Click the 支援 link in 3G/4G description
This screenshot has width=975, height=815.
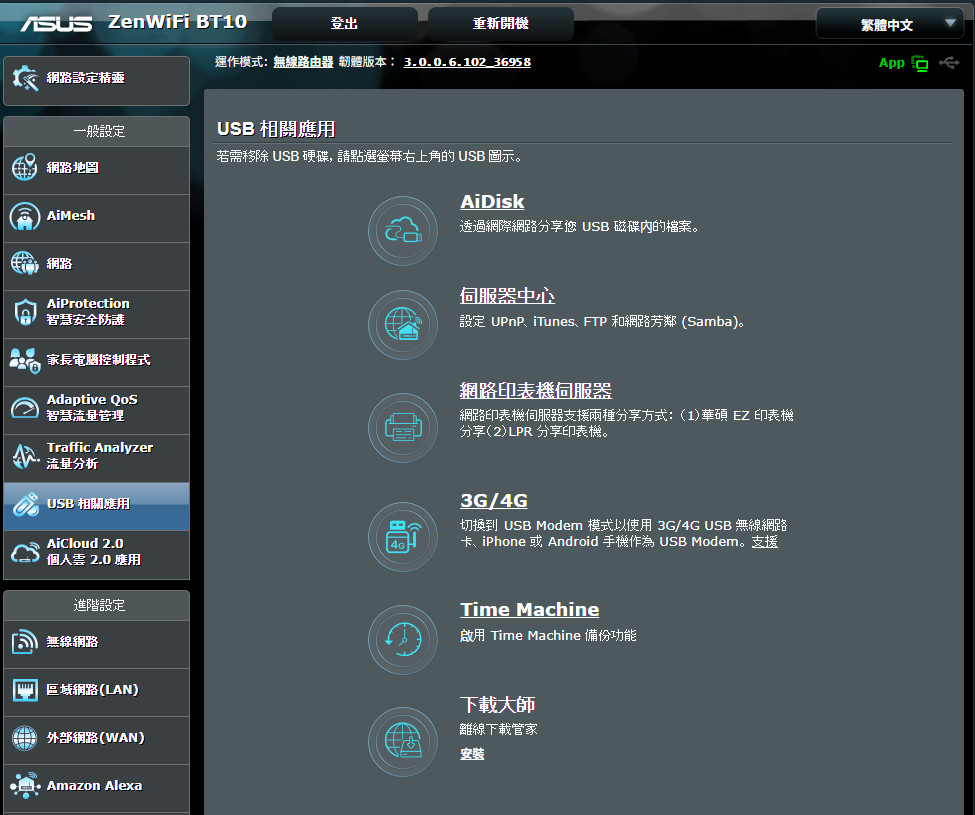click(x=764, y=541)
